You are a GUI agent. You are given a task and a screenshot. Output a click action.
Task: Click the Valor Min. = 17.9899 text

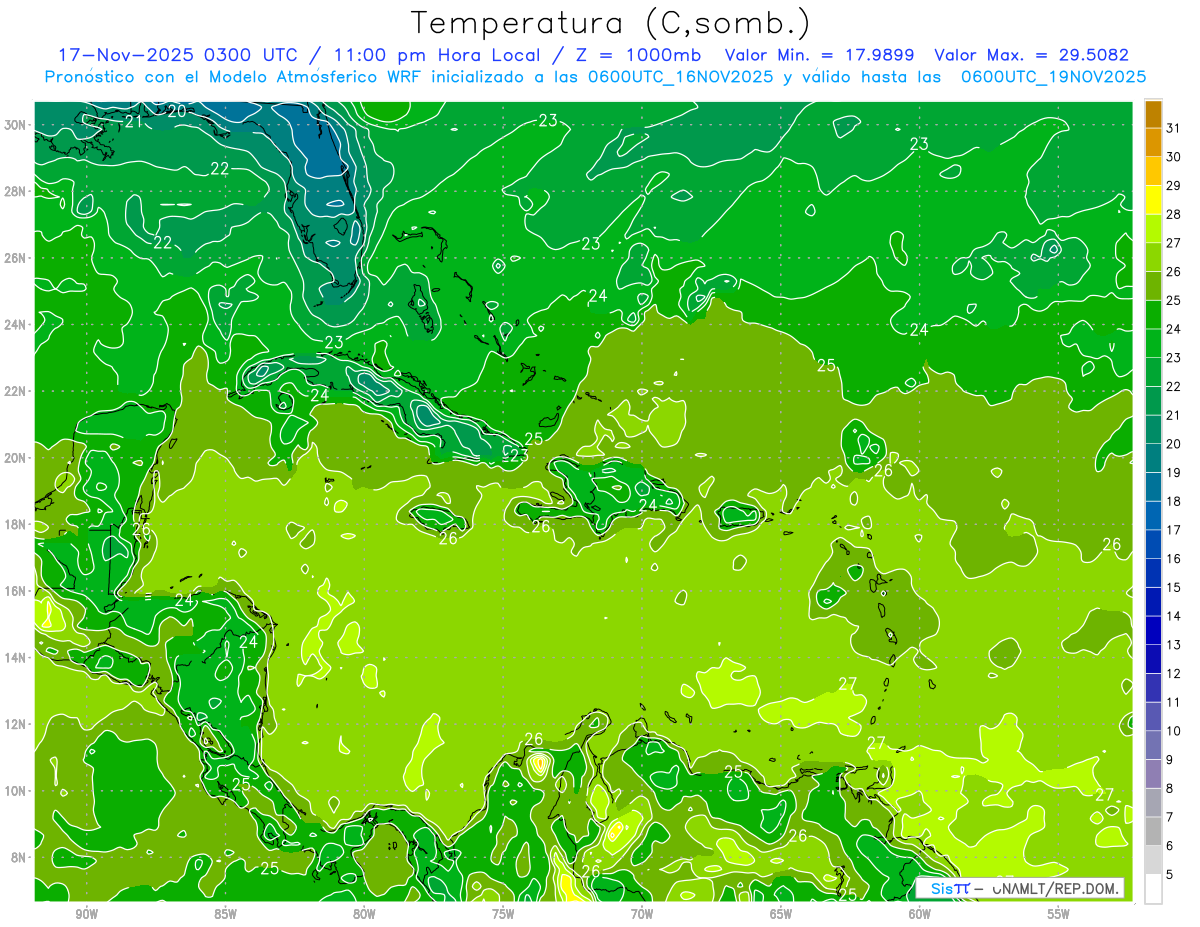click(x=819, y=55)
